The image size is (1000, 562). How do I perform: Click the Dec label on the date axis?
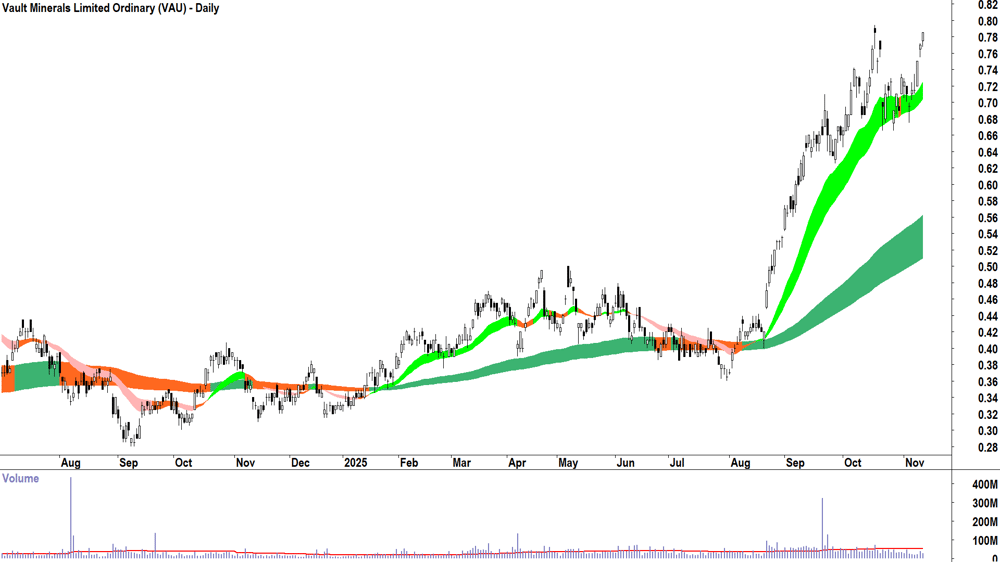click(x=300, y=462)
